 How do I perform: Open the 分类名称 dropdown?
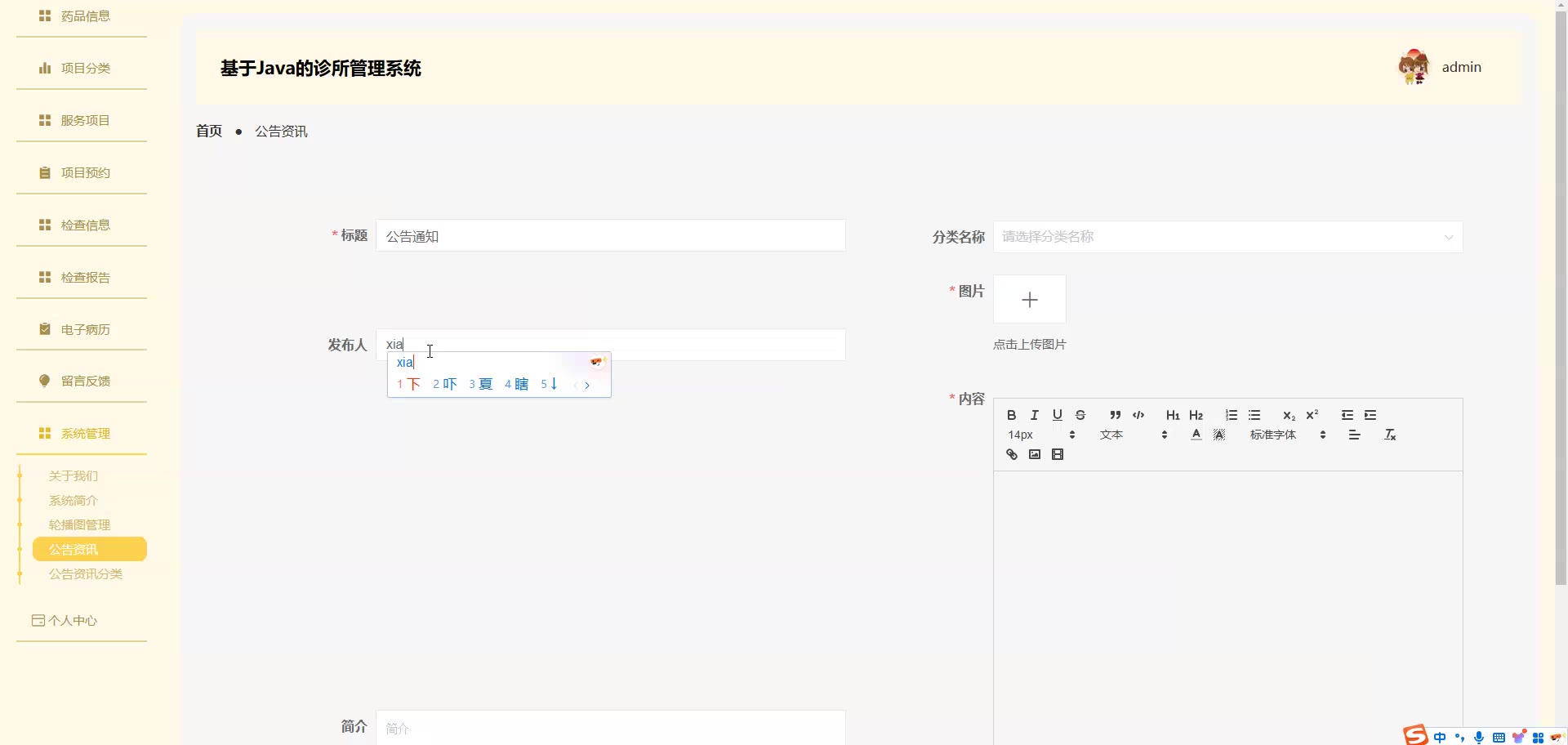point(1227,237)
